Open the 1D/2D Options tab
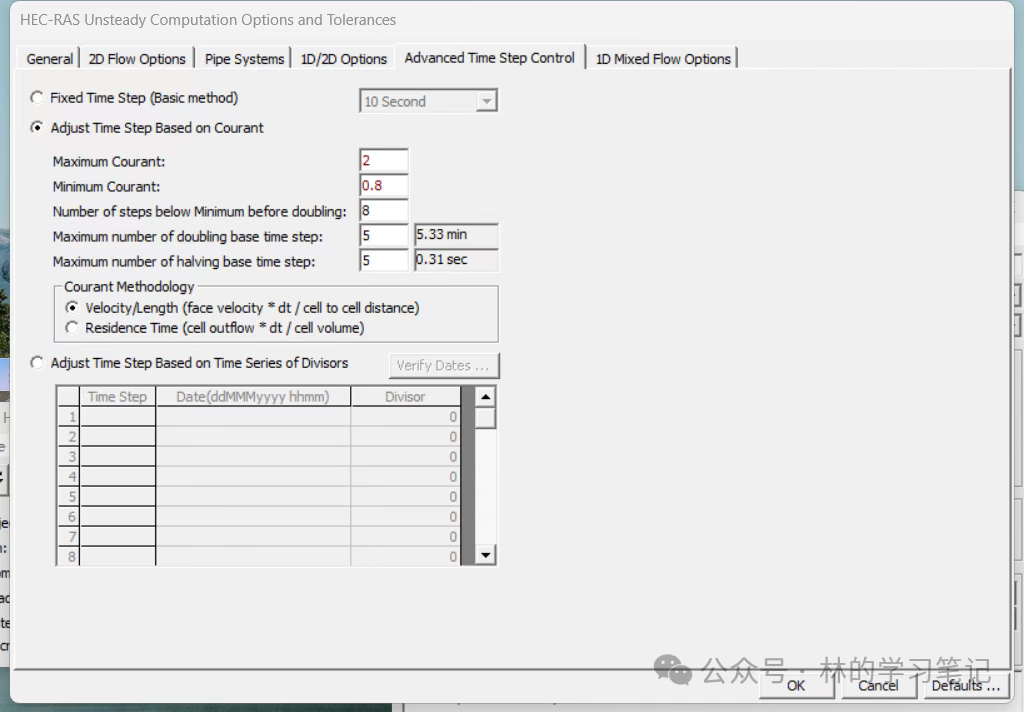 pos(343,59)
